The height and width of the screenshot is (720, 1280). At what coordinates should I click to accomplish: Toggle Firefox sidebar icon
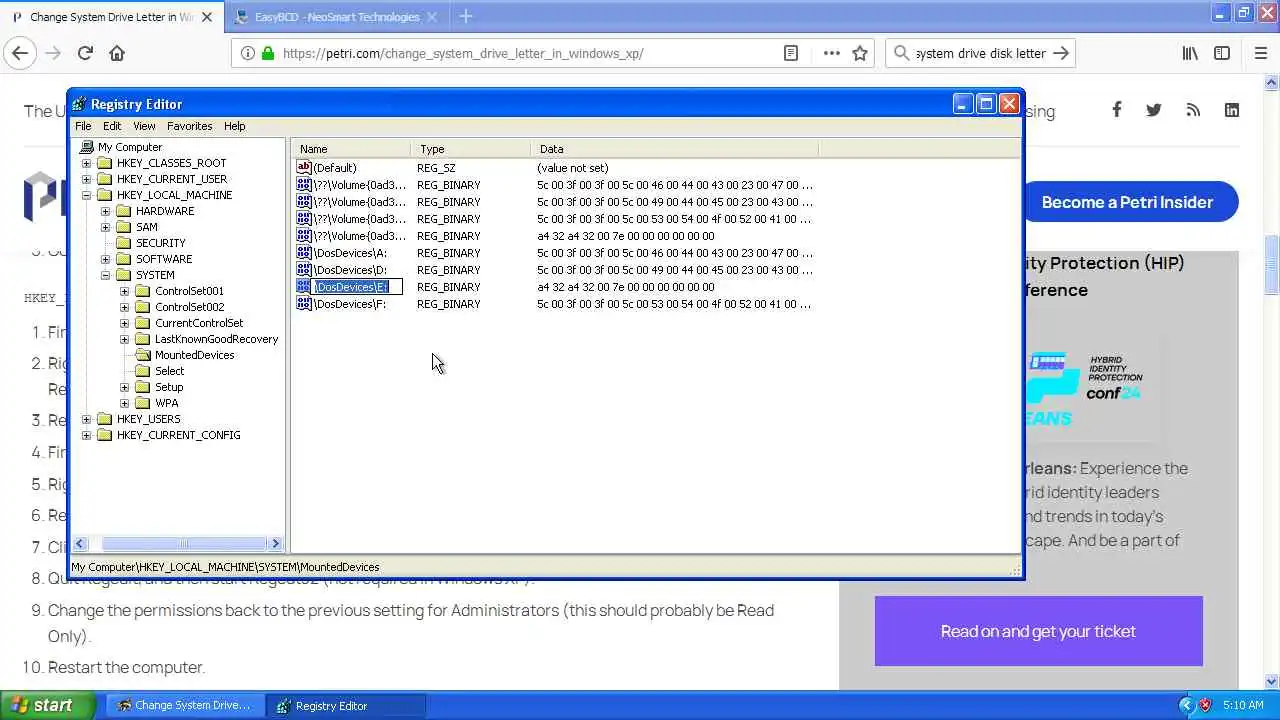(1222, 53)
